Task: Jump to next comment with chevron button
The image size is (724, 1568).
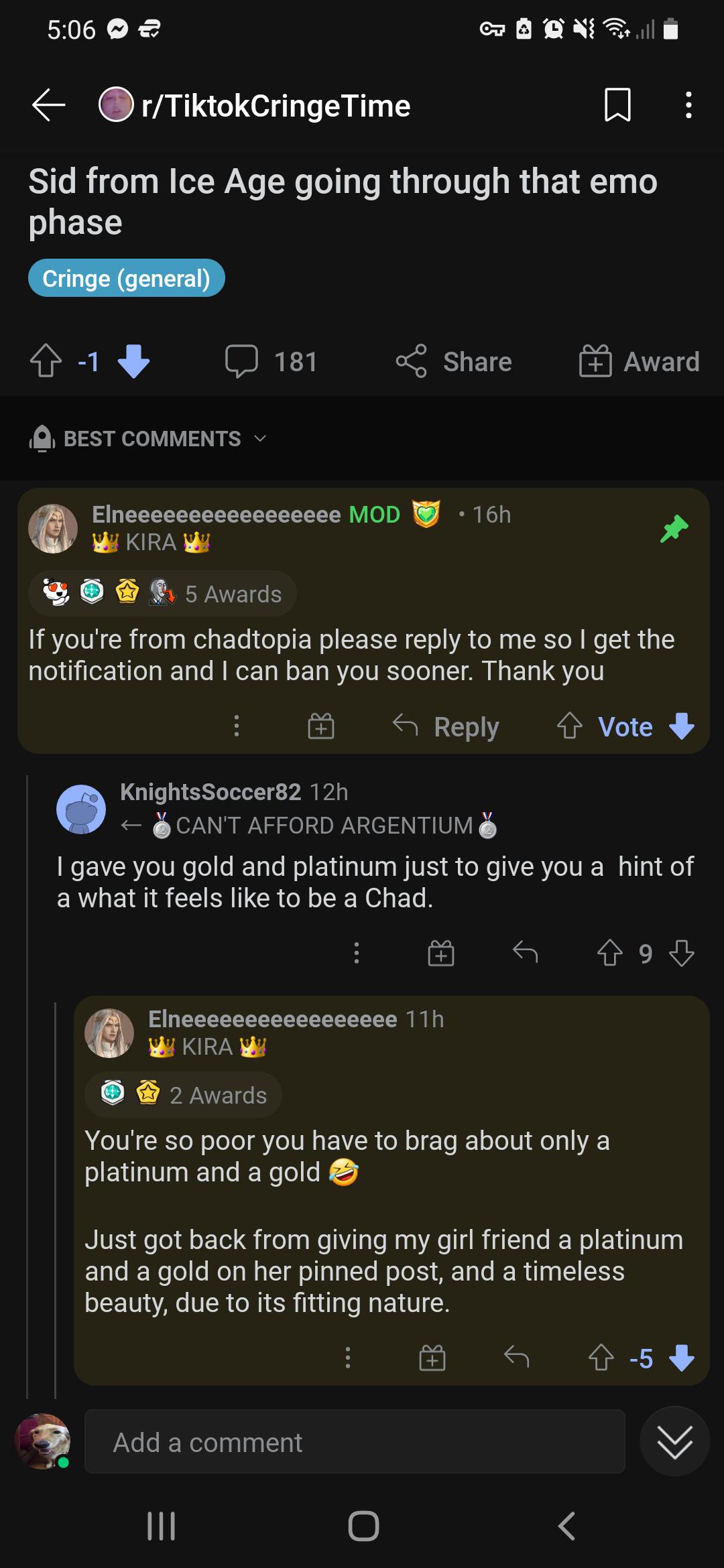Action: click(x=674, y=1441)
